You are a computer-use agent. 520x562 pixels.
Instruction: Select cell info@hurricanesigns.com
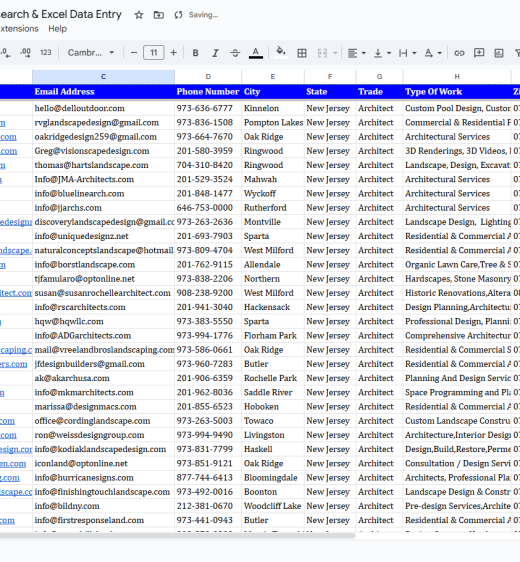click(x=103, y=478)
